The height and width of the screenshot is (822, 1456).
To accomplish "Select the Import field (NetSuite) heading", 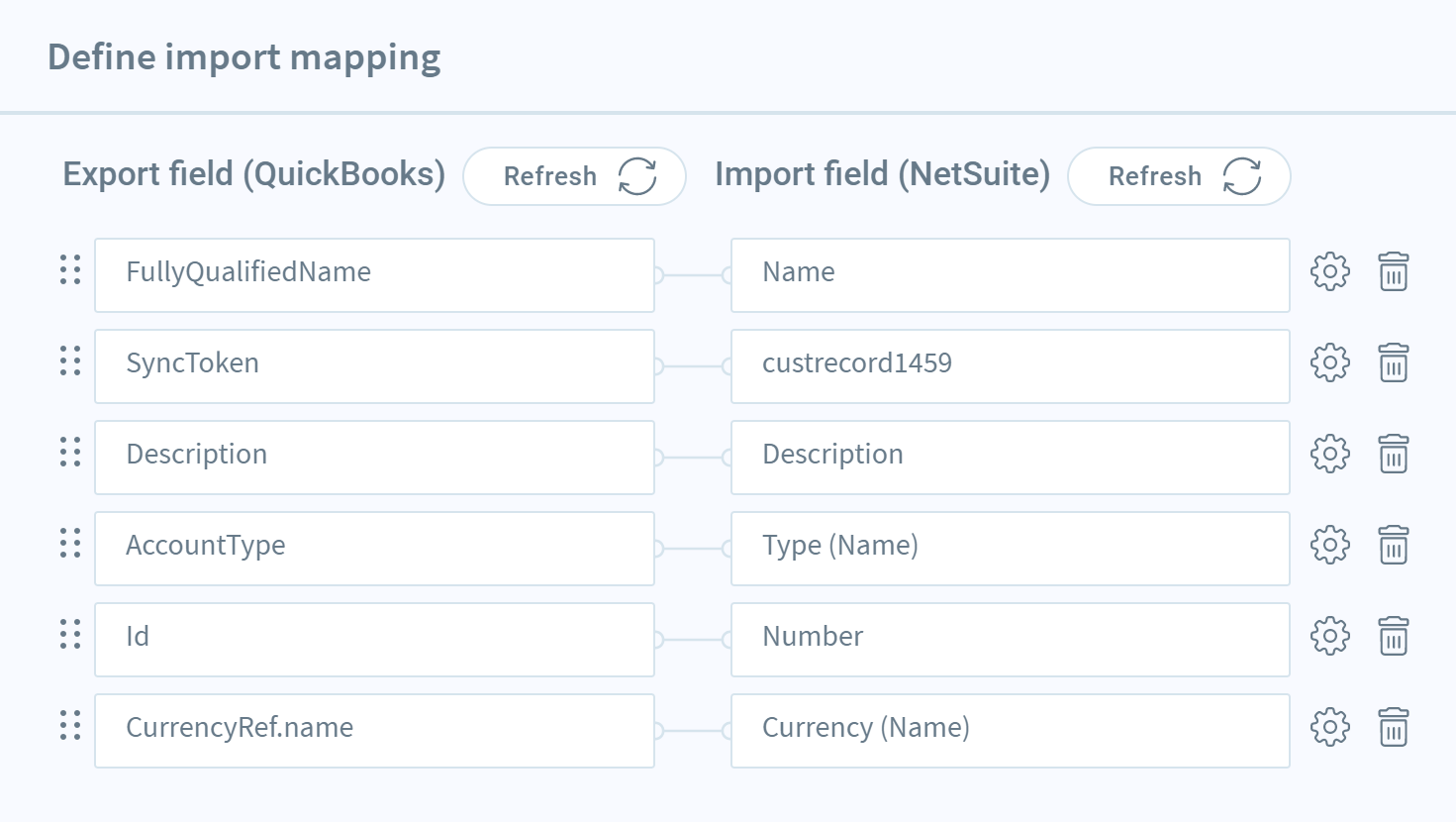I will pyautogui.click(x=883, y=174).
